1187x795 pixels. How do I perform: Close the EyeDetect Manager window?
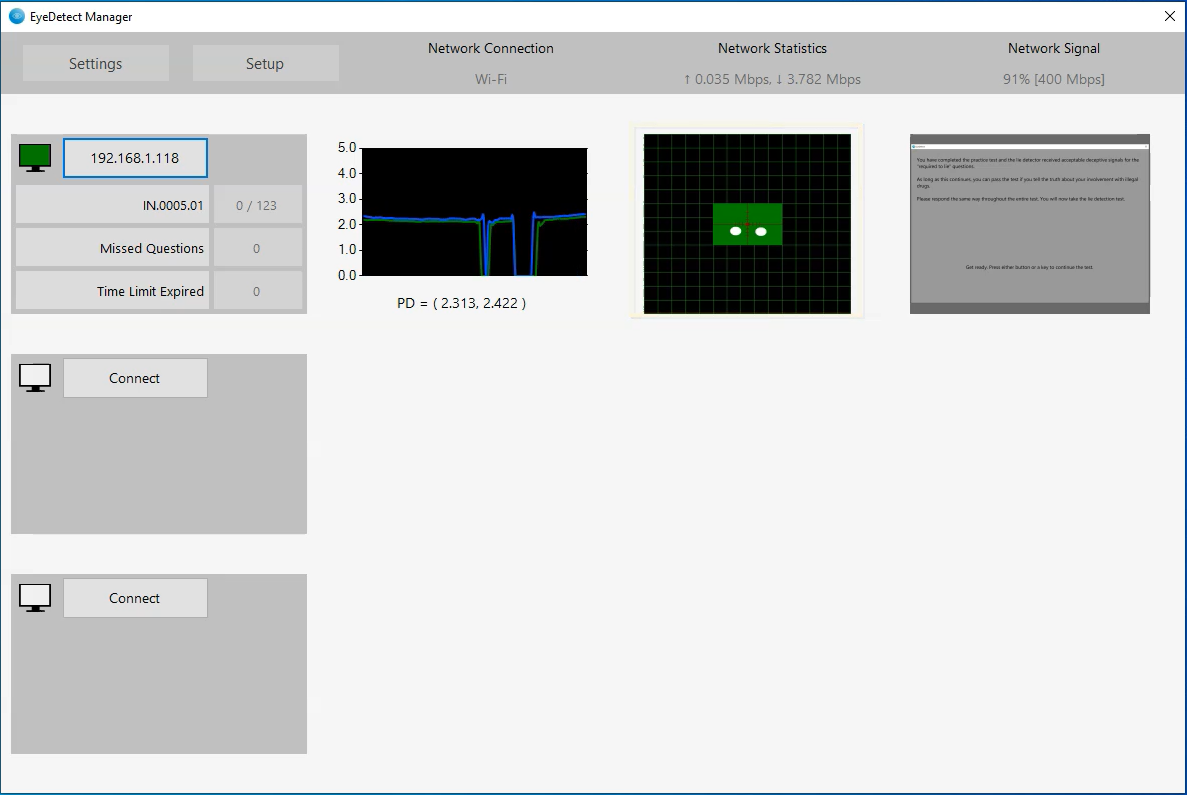1169,16
